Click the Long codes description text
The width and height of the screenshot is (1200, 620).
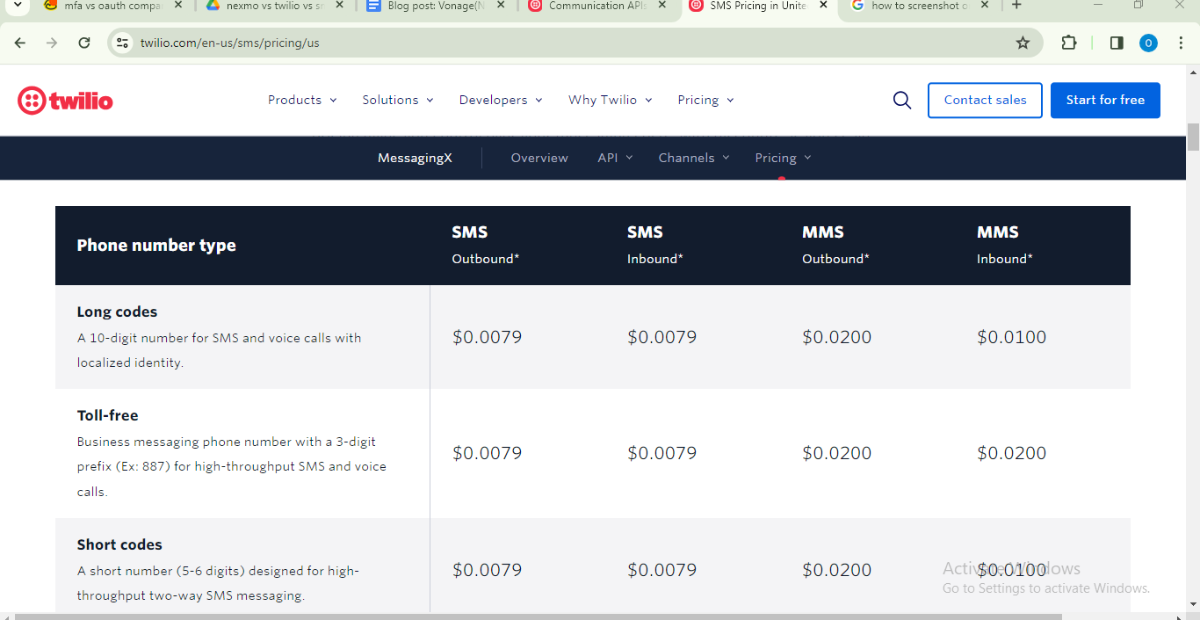(219, 350)
